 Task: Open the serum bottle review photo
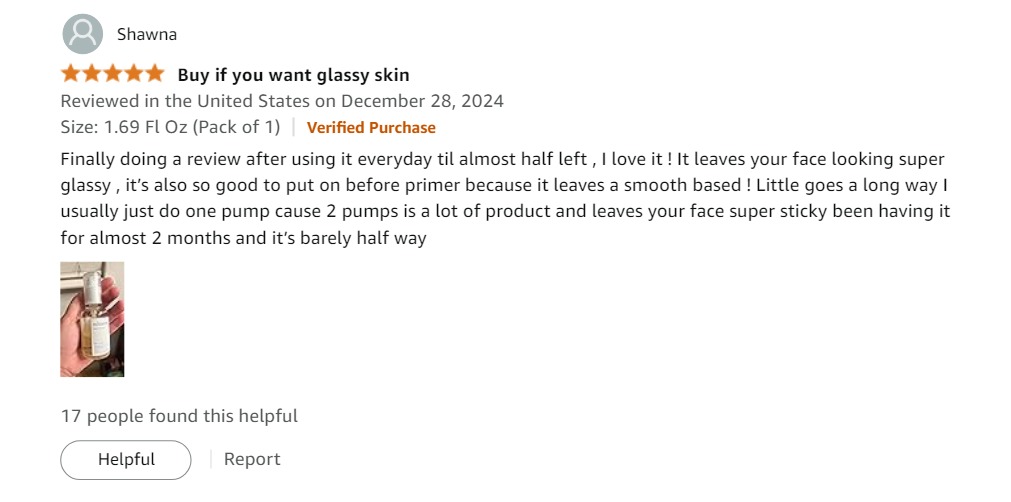click(92, 319)
